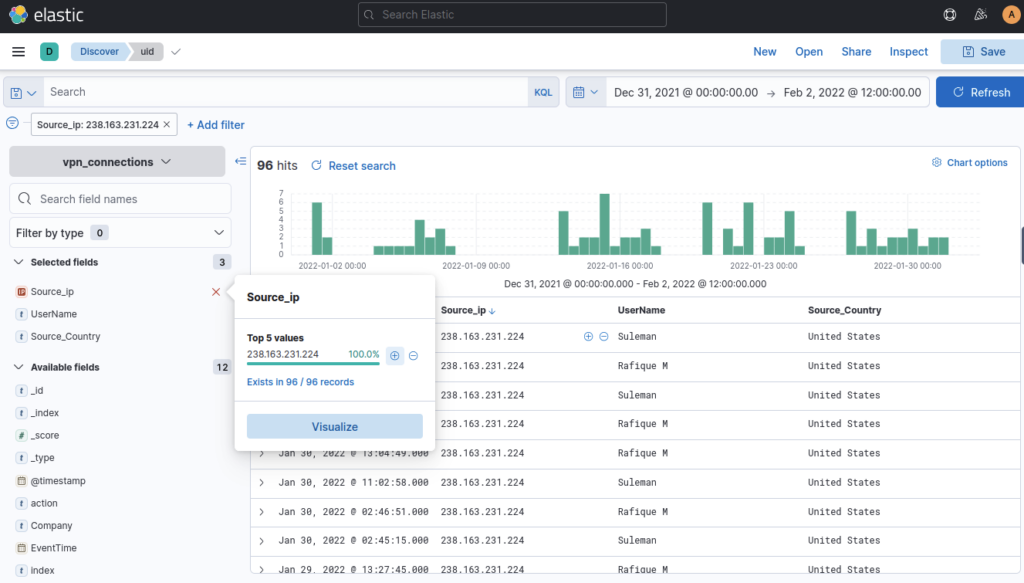Image resolution: width=1024 pixels, height=583 pixels.
Task: Collapse the Selected fields section
Action: tap(18, 262)
